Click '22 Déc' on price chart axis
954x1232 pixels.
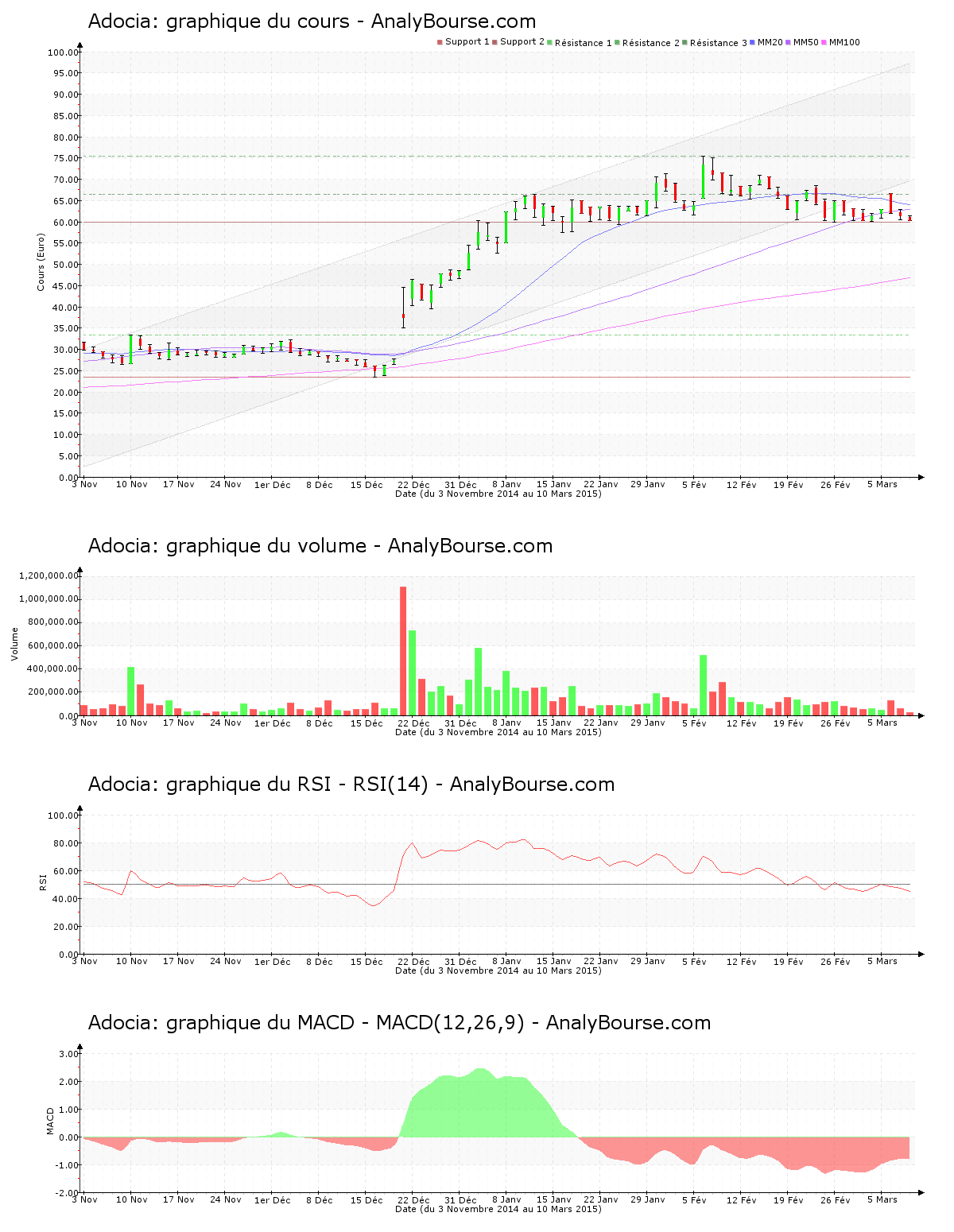pos(413,484)
